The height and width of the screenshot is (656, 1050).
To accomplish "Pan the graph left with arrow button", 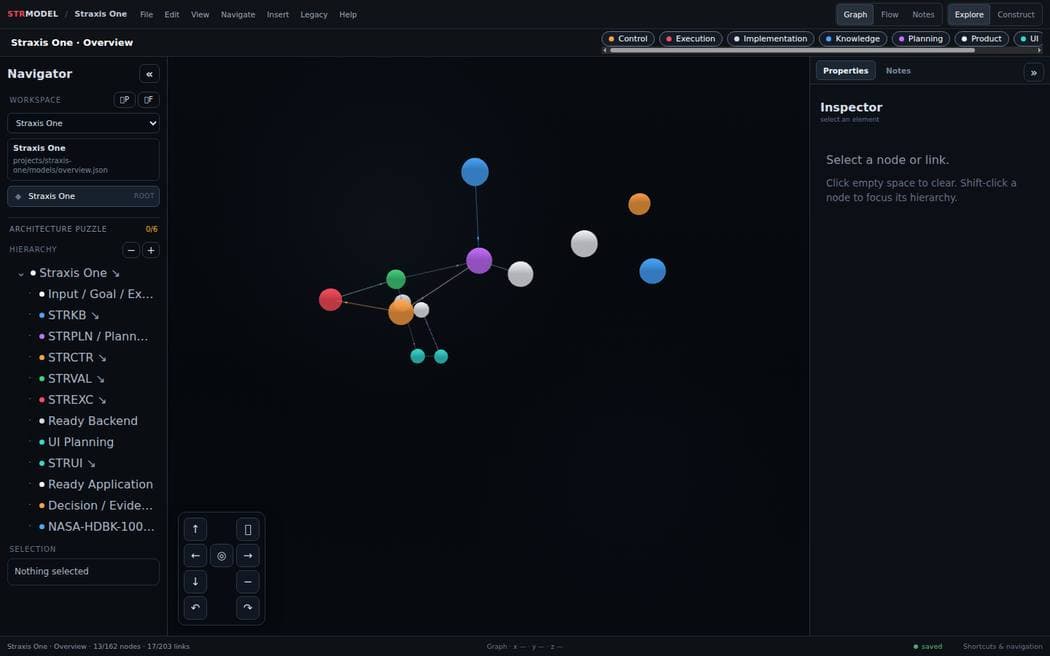I will 195,556.
